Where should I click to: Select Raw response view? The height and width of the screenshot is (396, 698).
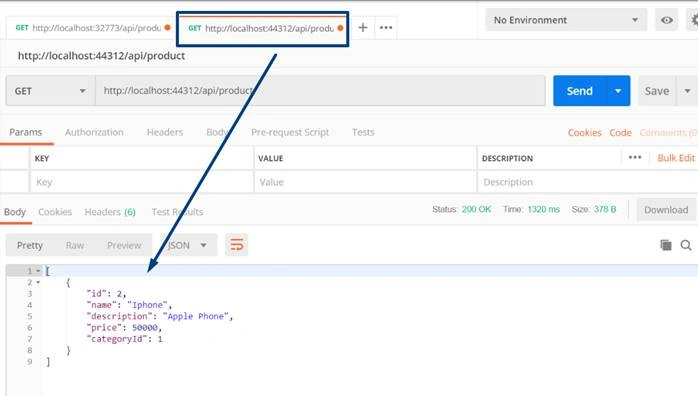tap(75, 245)
